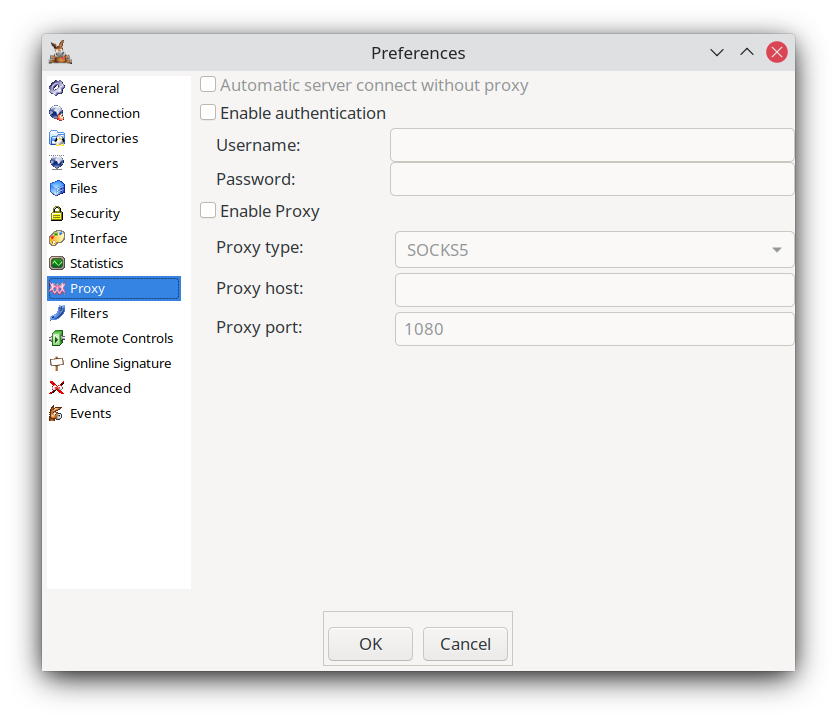The width and height of the screenshot is (837, 721).
Task: Click the Filters feather icon
Action: click(57, 313)
